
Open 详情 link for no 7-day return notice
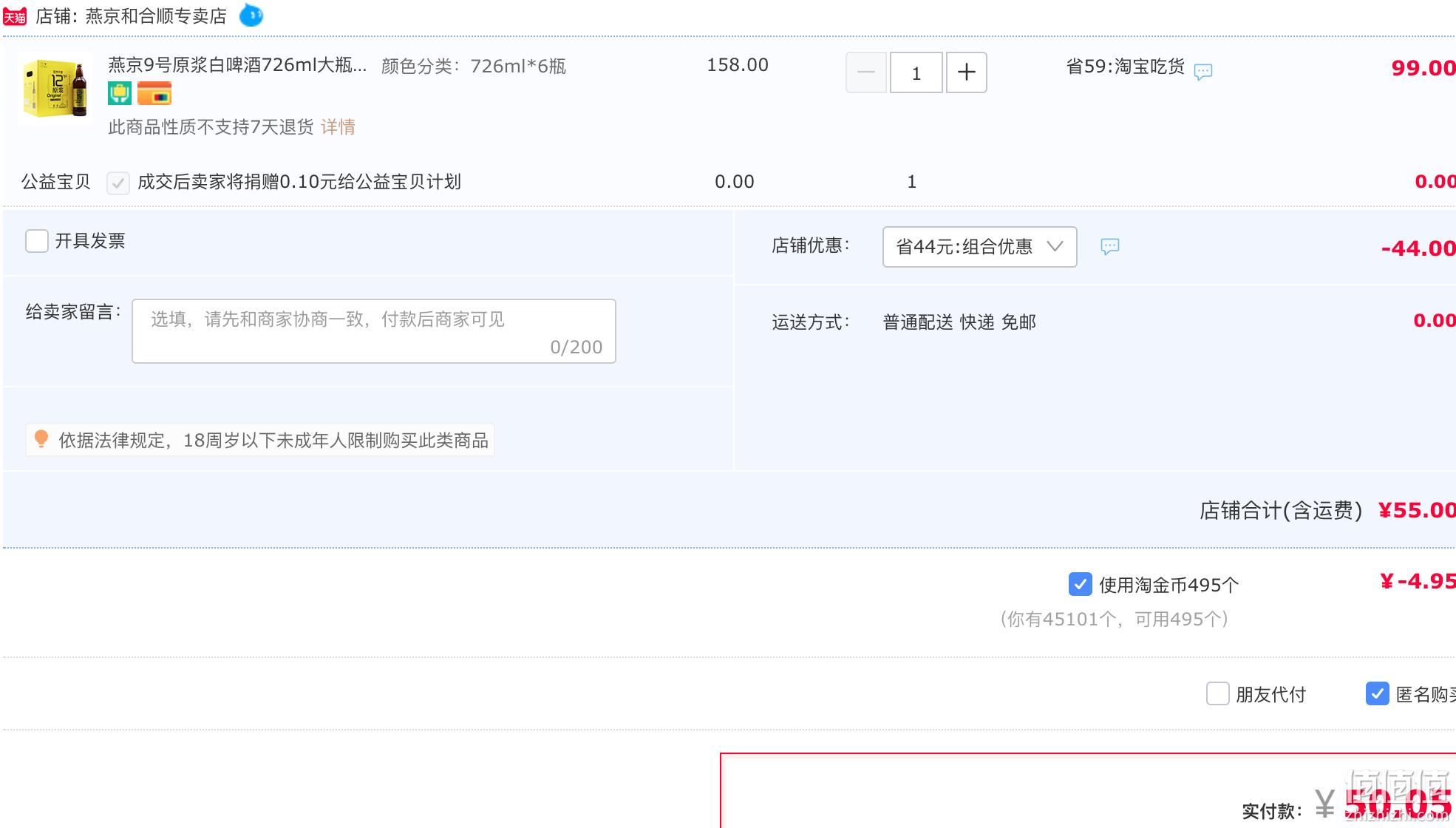coord(338,127)
